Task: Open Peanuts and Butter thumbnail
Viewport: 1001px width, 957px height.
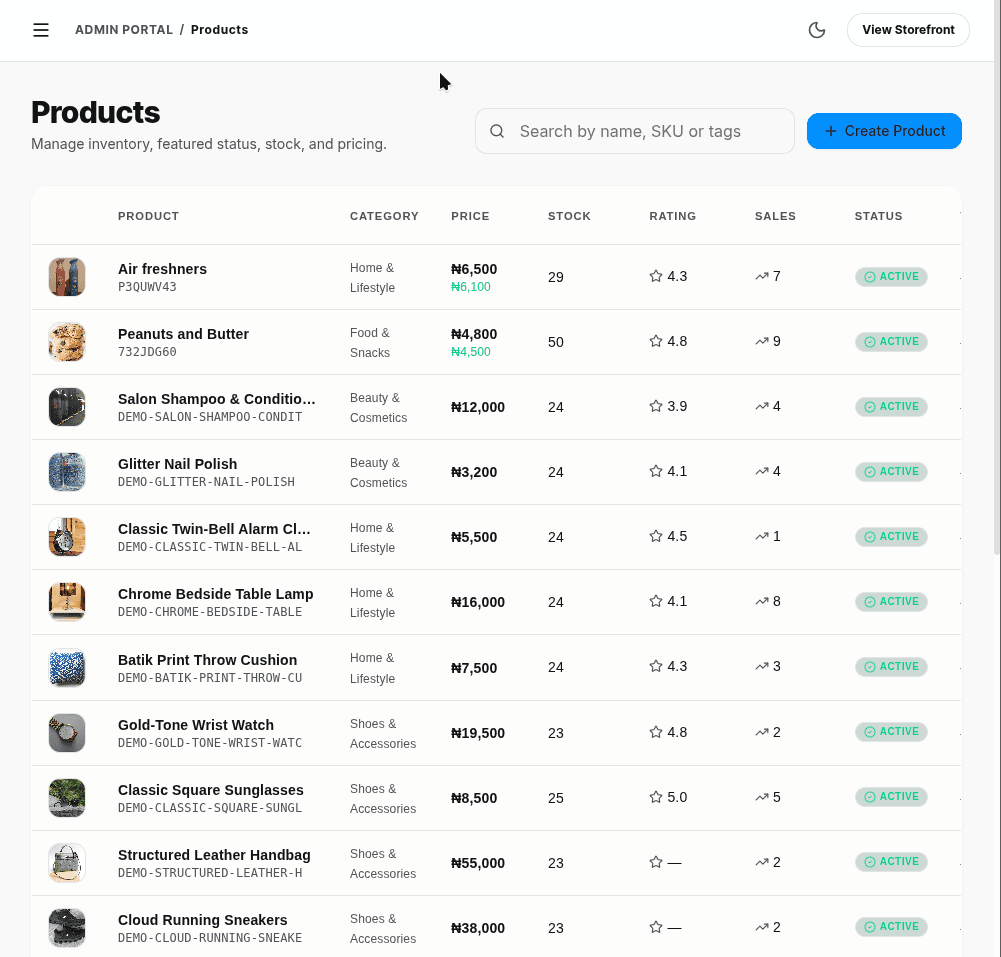Action: click(x=67, y=342)
